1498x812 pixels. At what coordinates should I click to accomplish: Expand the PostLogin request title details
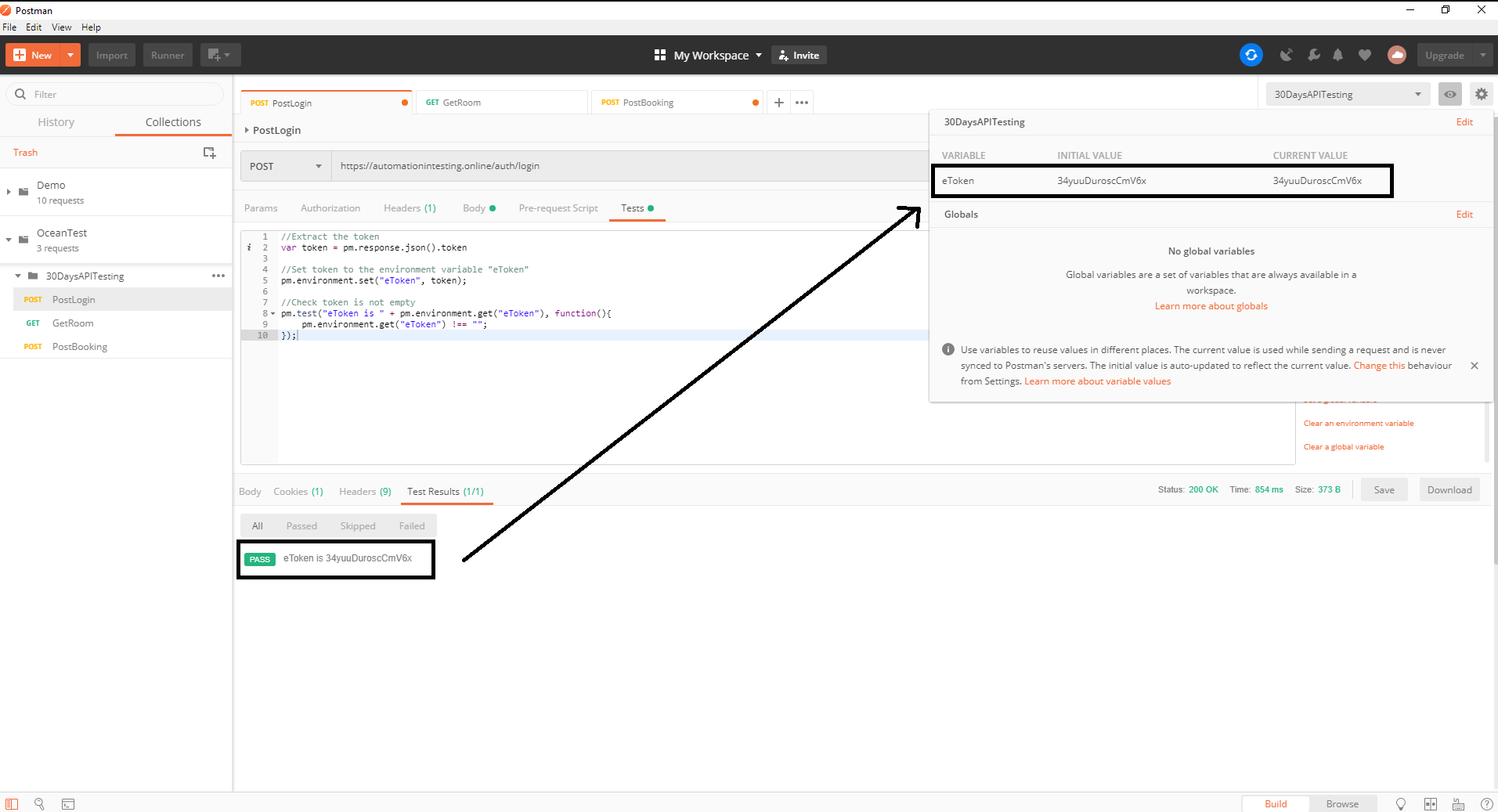coord(247,130)
